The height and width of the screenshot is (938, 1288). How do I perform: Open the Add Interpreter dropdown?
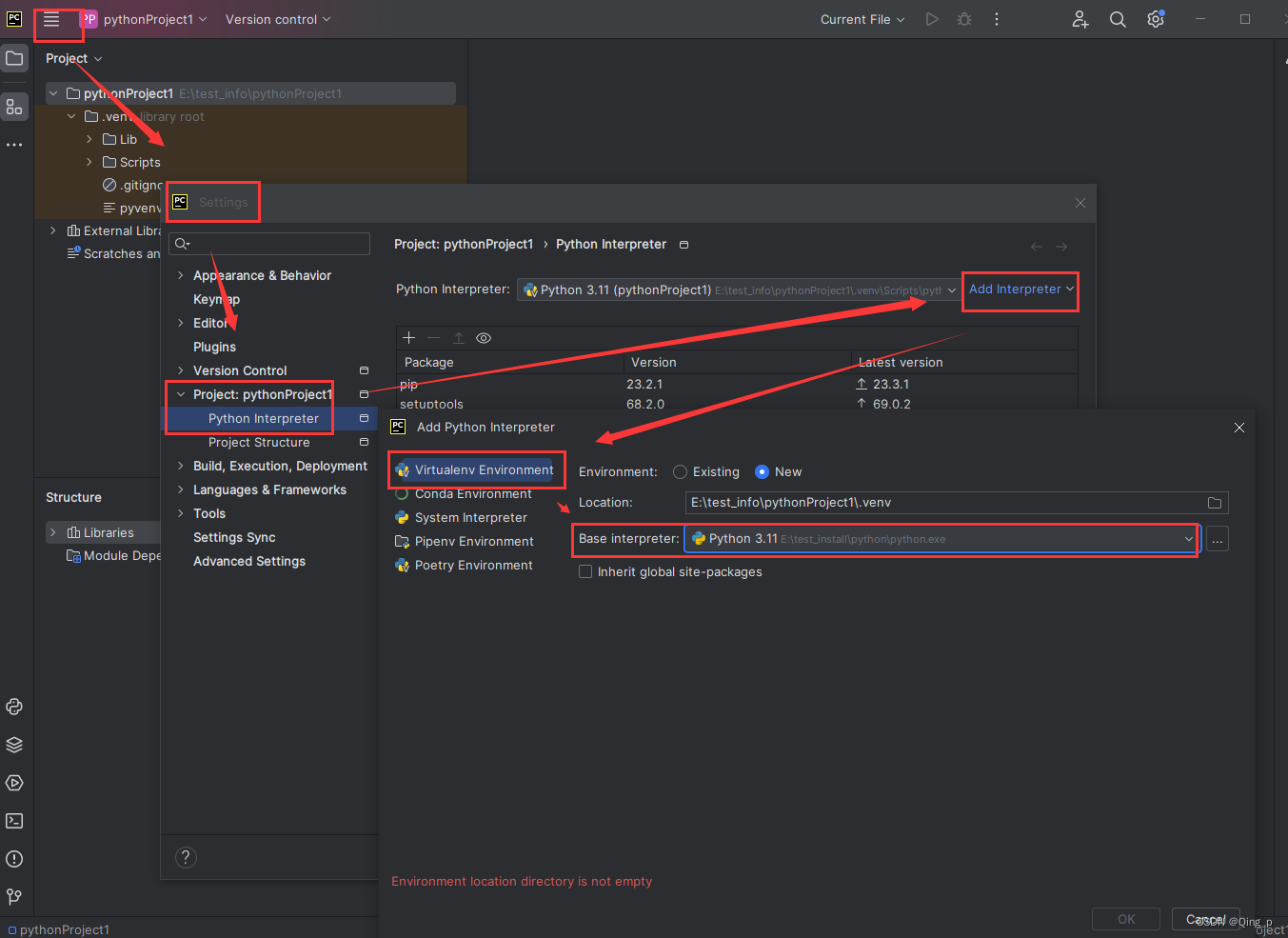1020,289
